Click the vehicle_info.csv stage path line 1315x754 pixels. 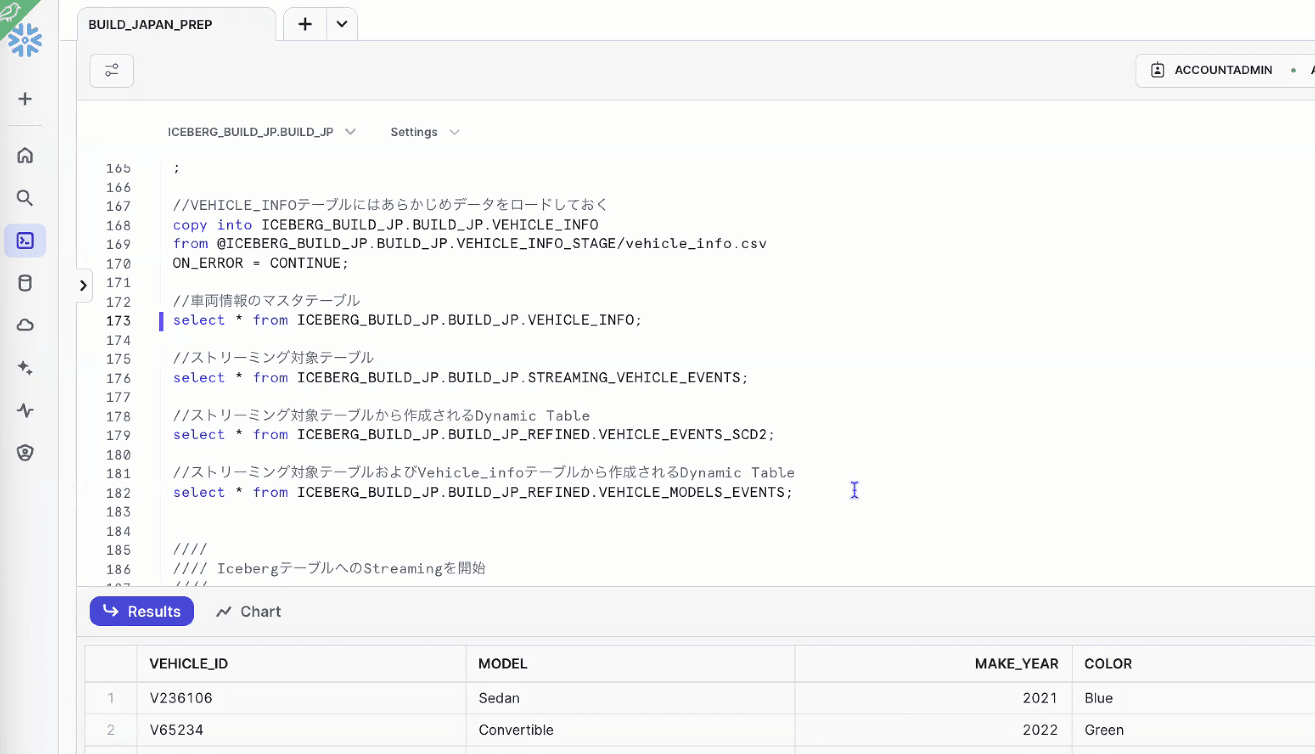[469, 244]
